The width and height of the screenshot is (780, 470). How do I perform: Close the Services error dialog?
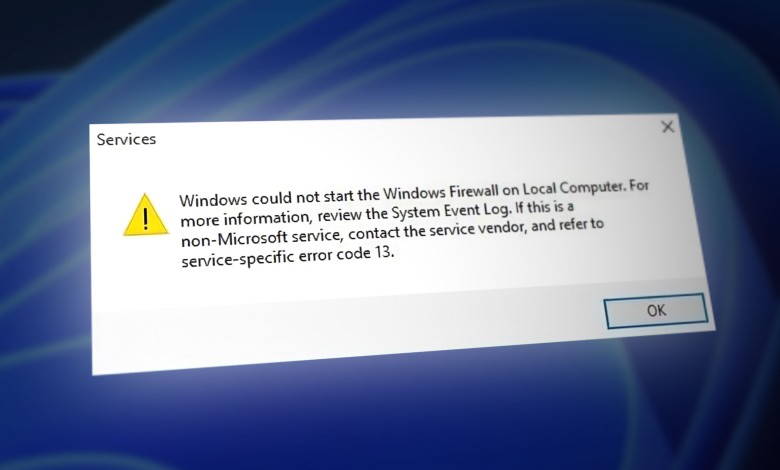tap(668, 127)
